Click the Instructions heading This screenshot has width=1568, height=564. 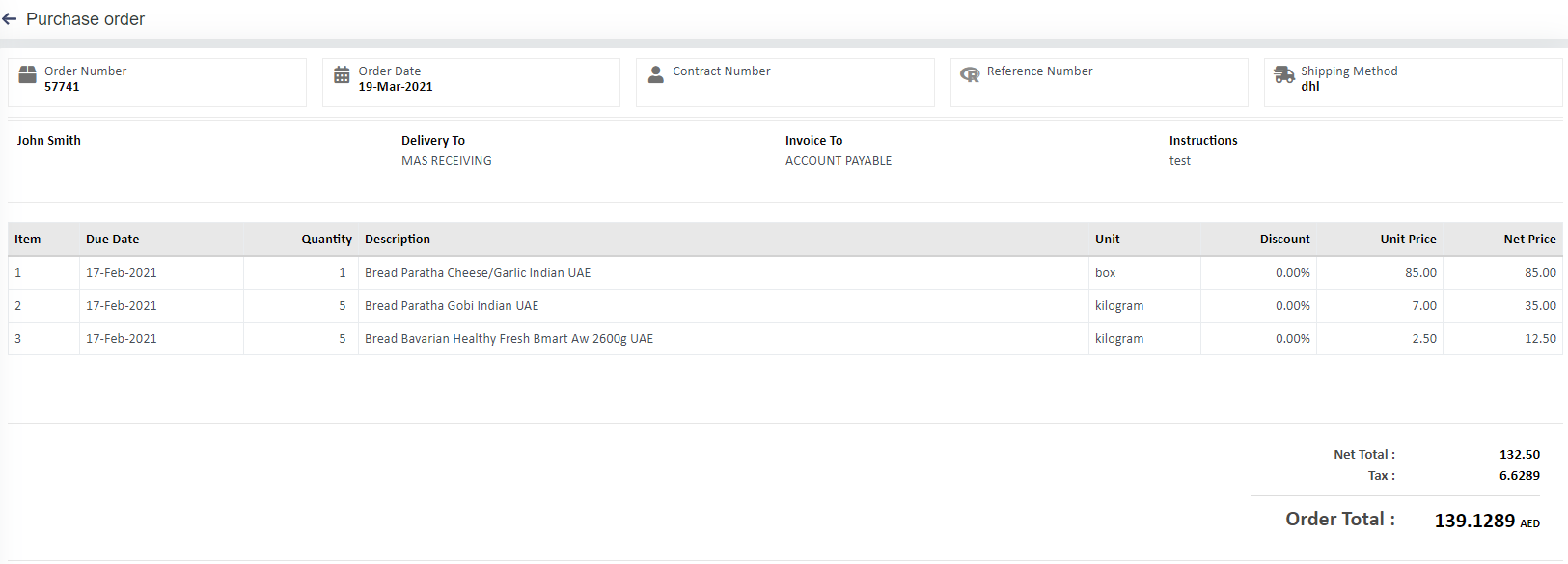[1203, 141]
